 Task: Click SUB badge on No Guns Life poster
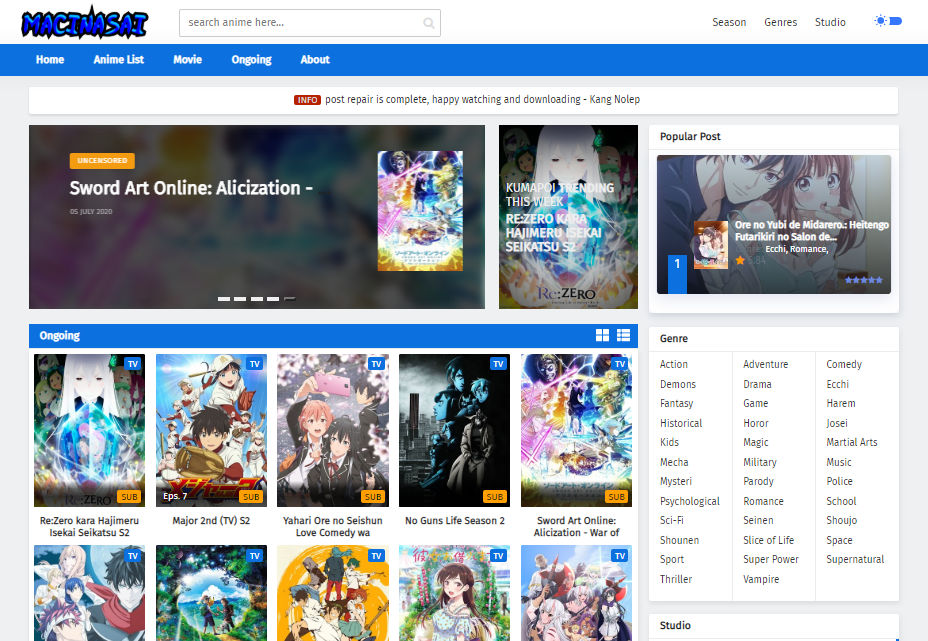pyautogui.click(x=495, y=497)
